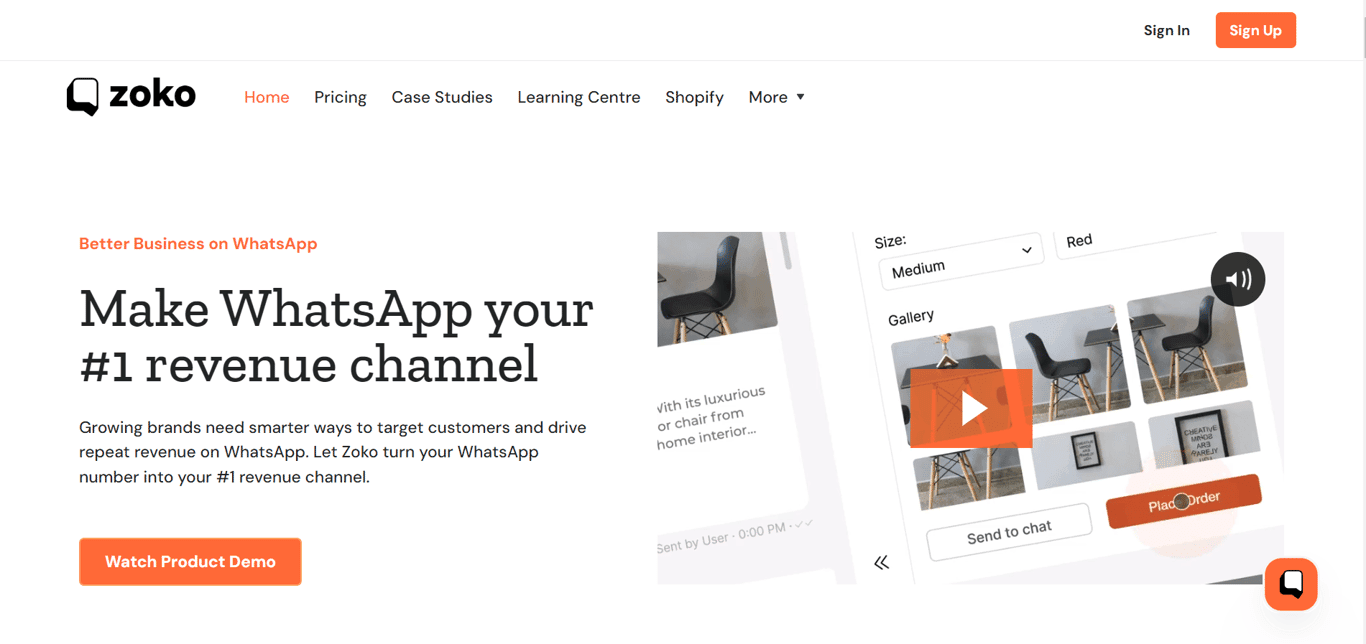Mute the video via the speaker icon
1366x644 pixels.
pyautogui.click(x=1237, y=279)
